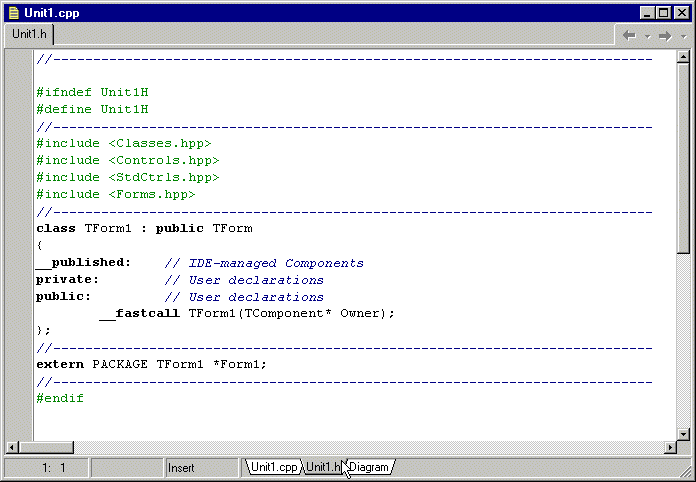The width and height of the screenshot is (696, 482).
Task: Open the Diagram tab
Action: [x=369, y=467]
